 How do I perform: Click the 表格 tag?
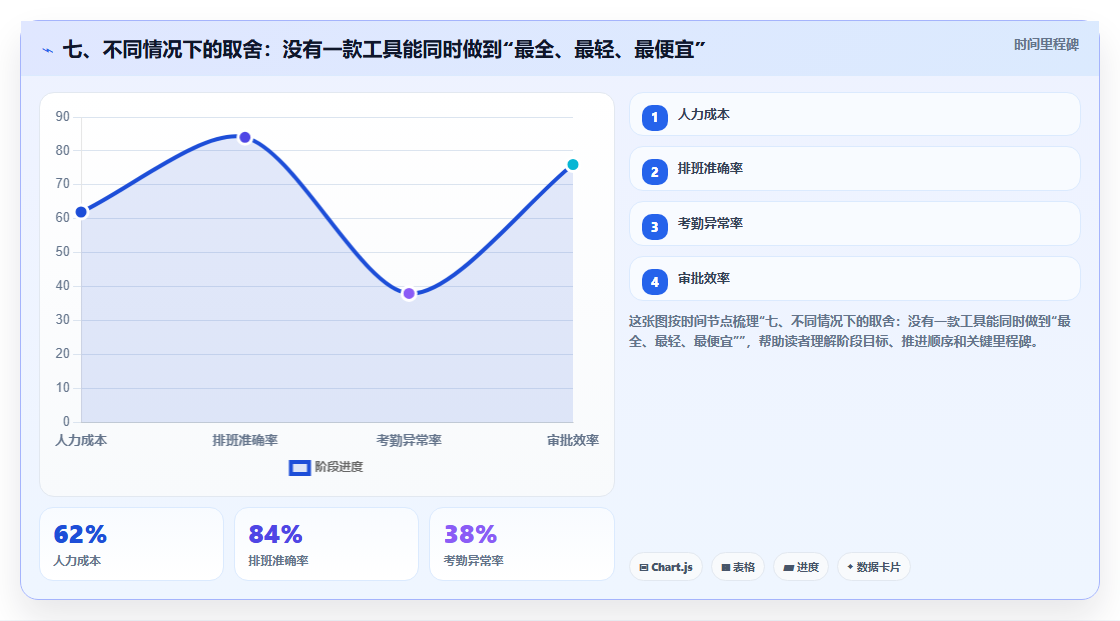[738, 567]
